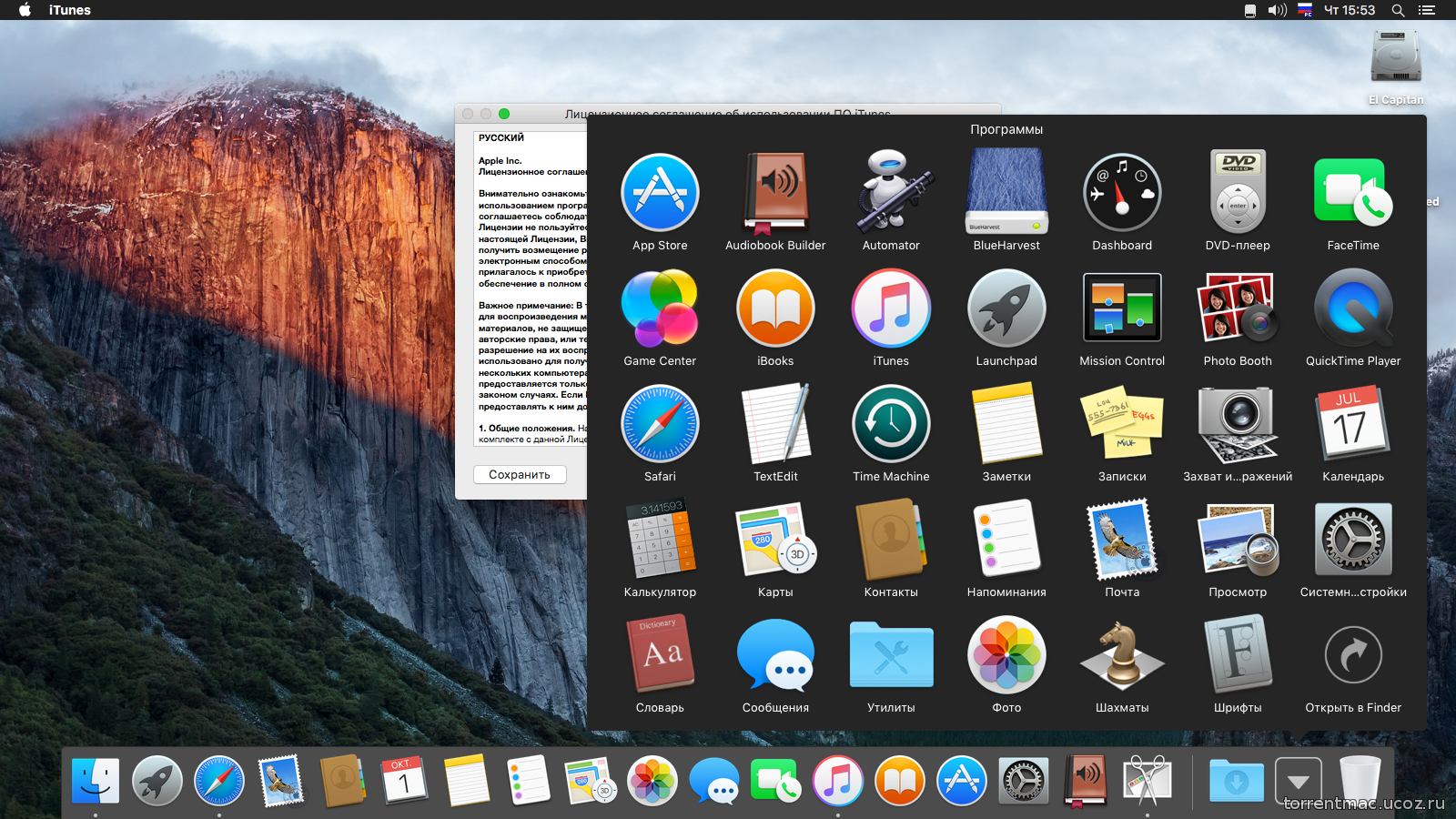Open Messages bubble icon in the Dock

(x=714, y=781)
